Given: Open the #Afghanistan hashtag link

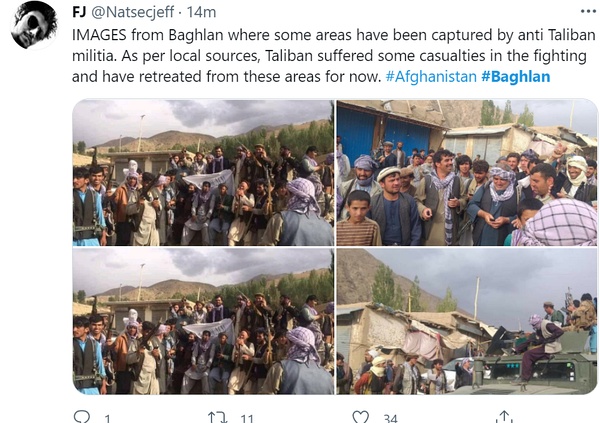Looking at the screenshot, I should tap(431, 77).
